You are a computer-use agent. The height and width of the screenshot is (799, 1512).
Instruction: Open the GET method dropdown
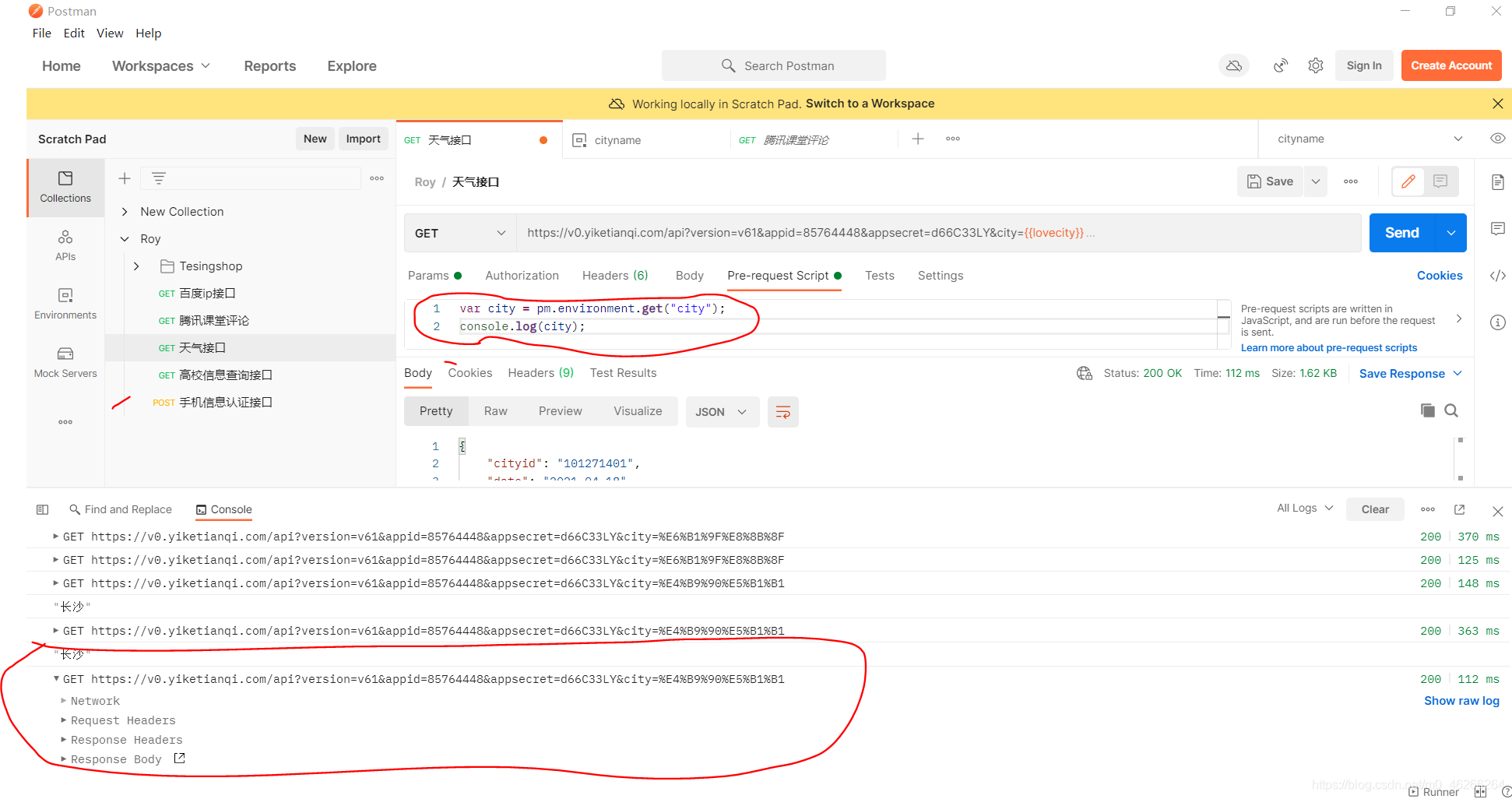coord(460,233)
